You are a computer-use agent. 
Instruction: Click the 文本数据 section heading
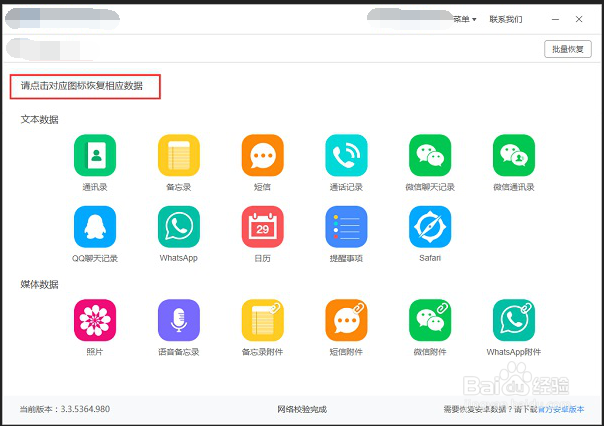pyautogui.click(x=39, y=119)
